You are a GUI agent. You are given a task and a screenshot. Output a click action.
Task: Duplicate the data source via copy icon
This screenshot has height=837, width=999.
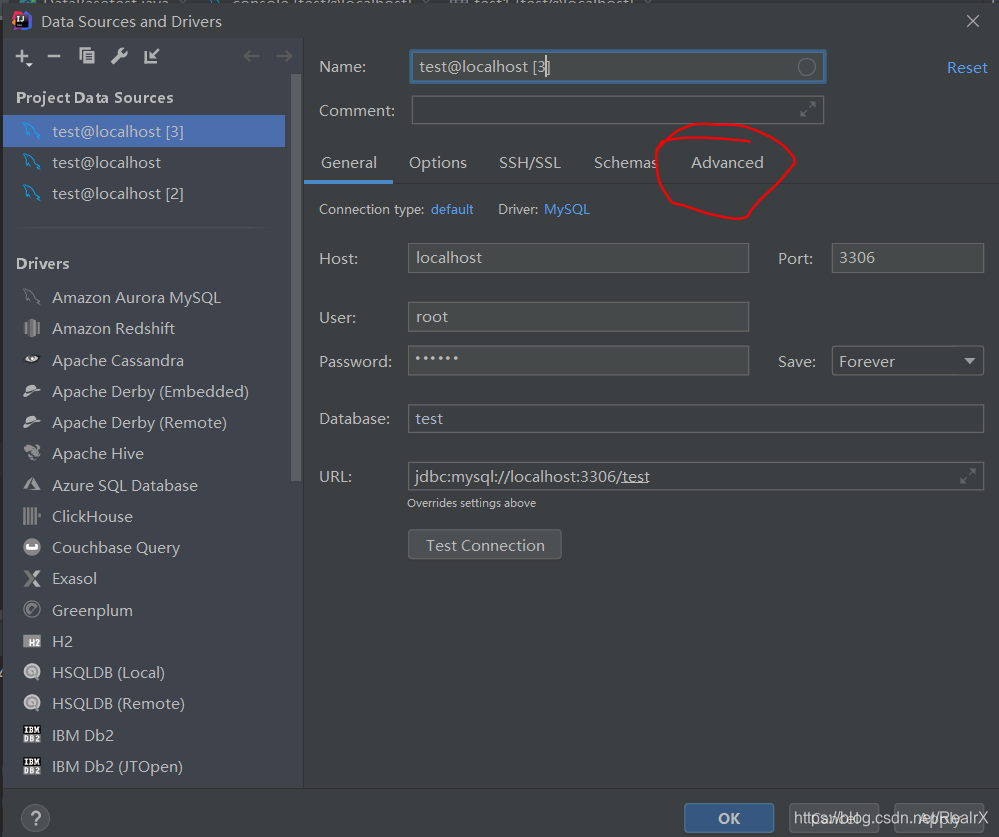[x=87, y=56]
